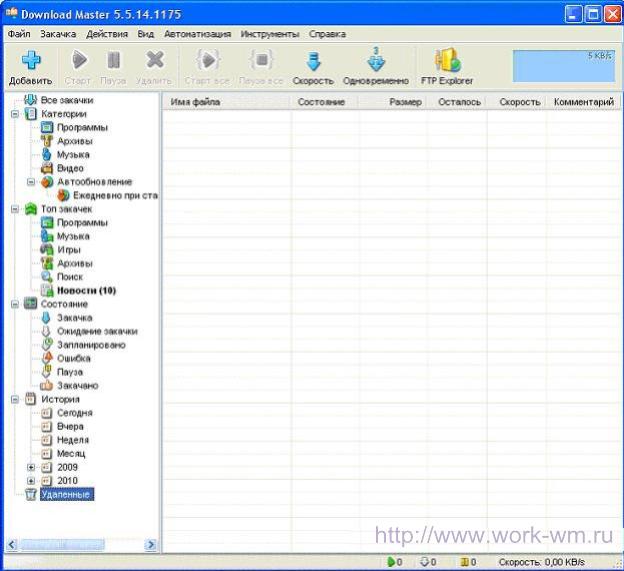
Task: Open the Автоматизация menu
Action: click(197, 34)
